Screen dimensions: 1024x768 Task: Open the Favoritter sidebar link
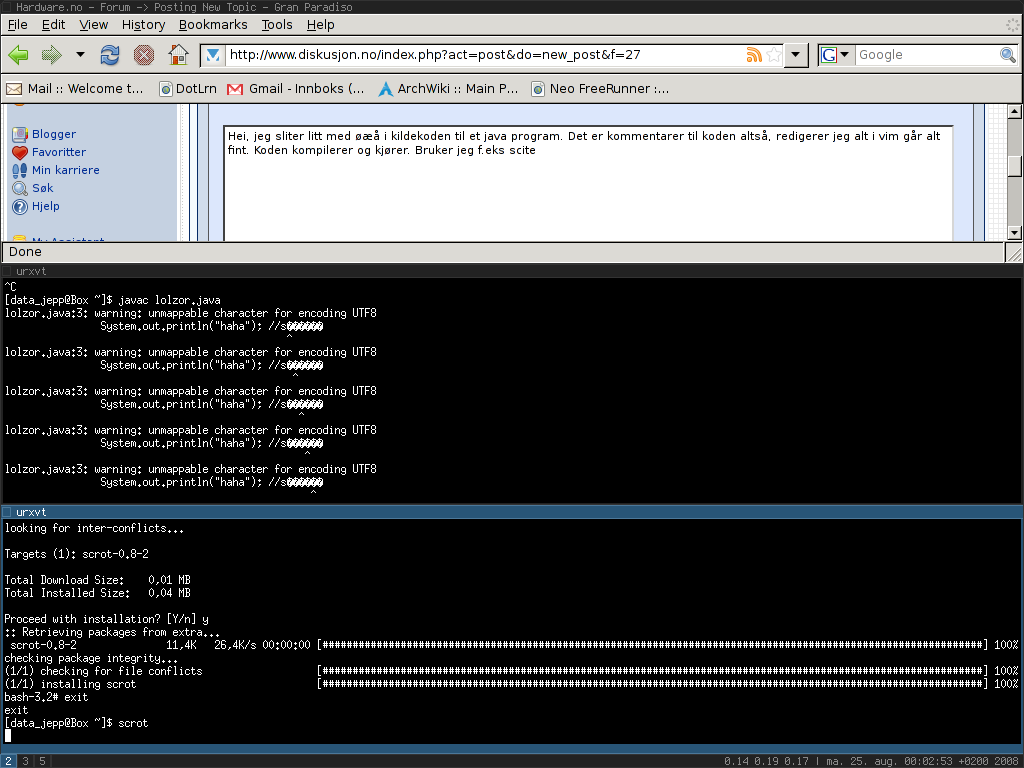tap(59, 152)
